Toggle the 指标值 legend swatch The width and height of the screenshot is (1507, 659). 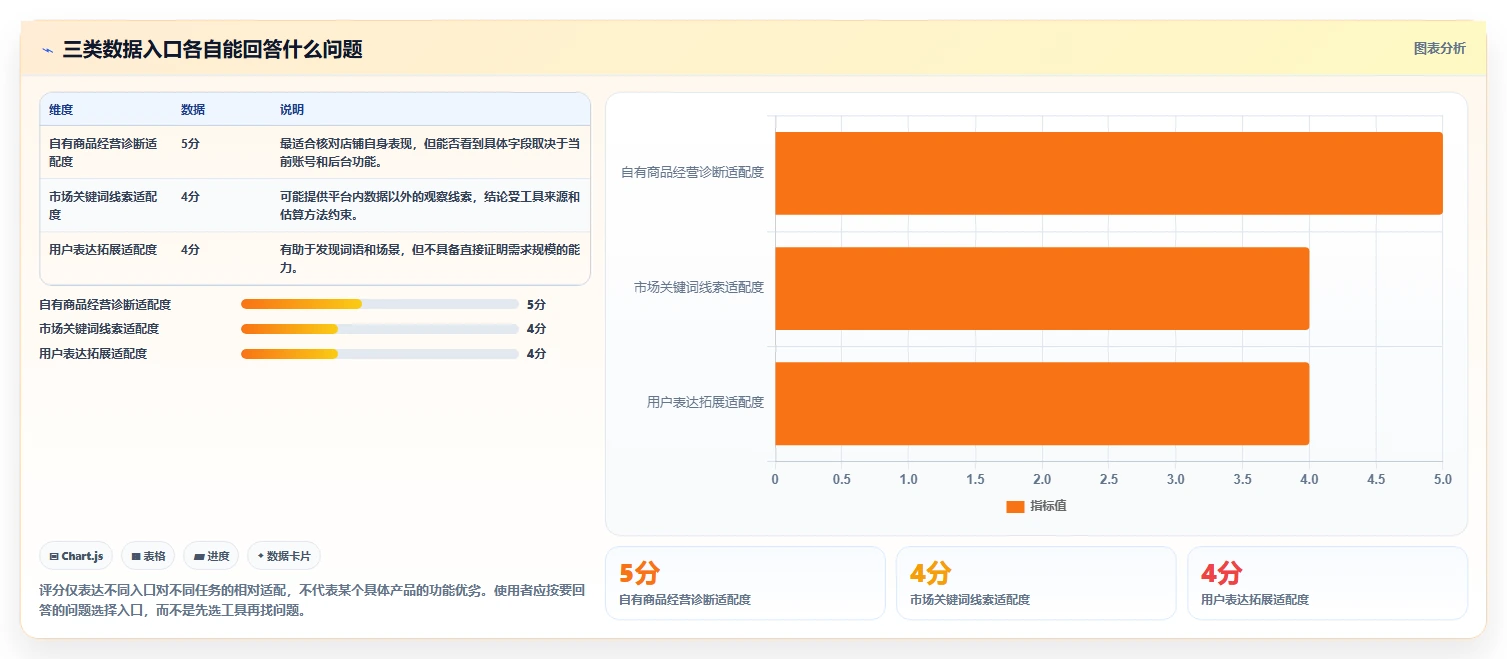point(1015,506)
